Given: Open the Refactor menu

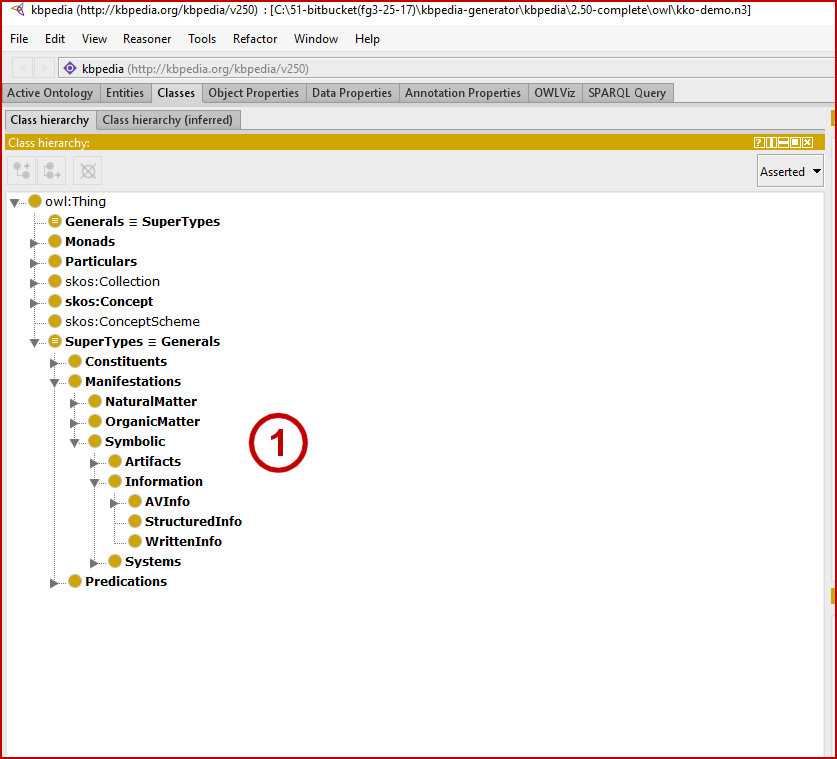Looking at the screenshot, I should pyautogui.click(x=255, y=39).
